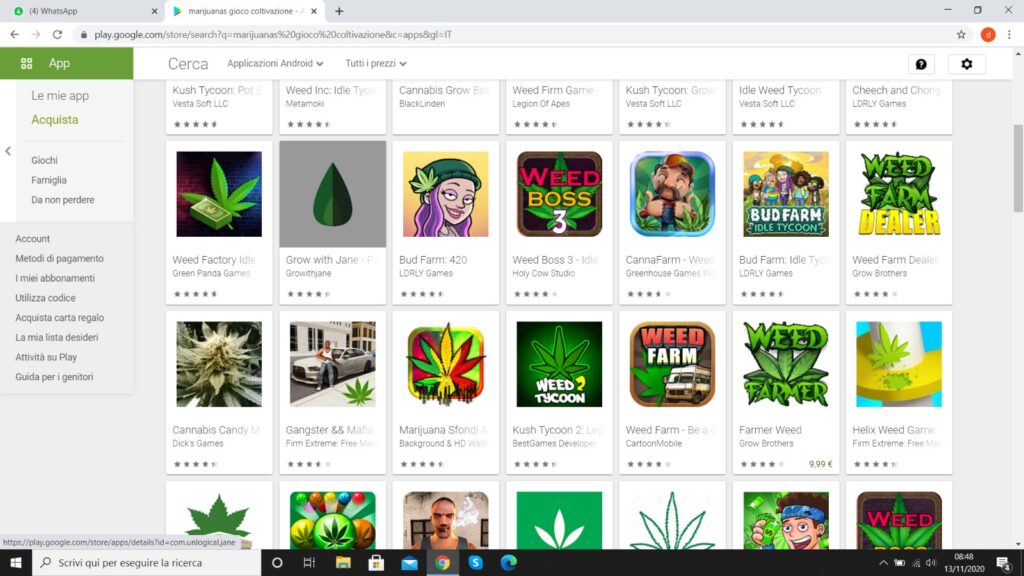Click the Farmer Weed 9,99 € price
1024x576 pixels.
[820, 464]
